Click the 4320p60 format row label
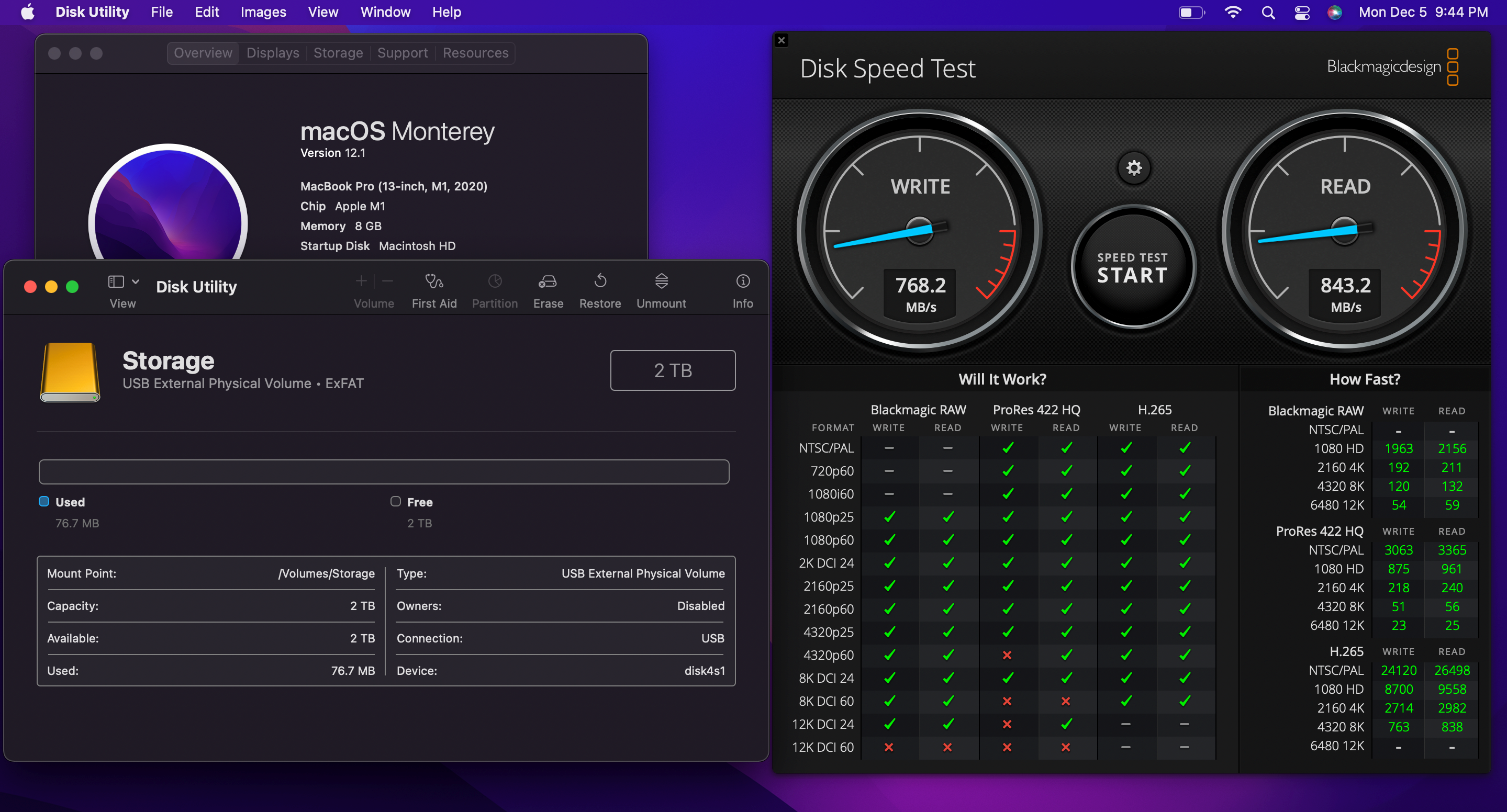 click(829, 655)
